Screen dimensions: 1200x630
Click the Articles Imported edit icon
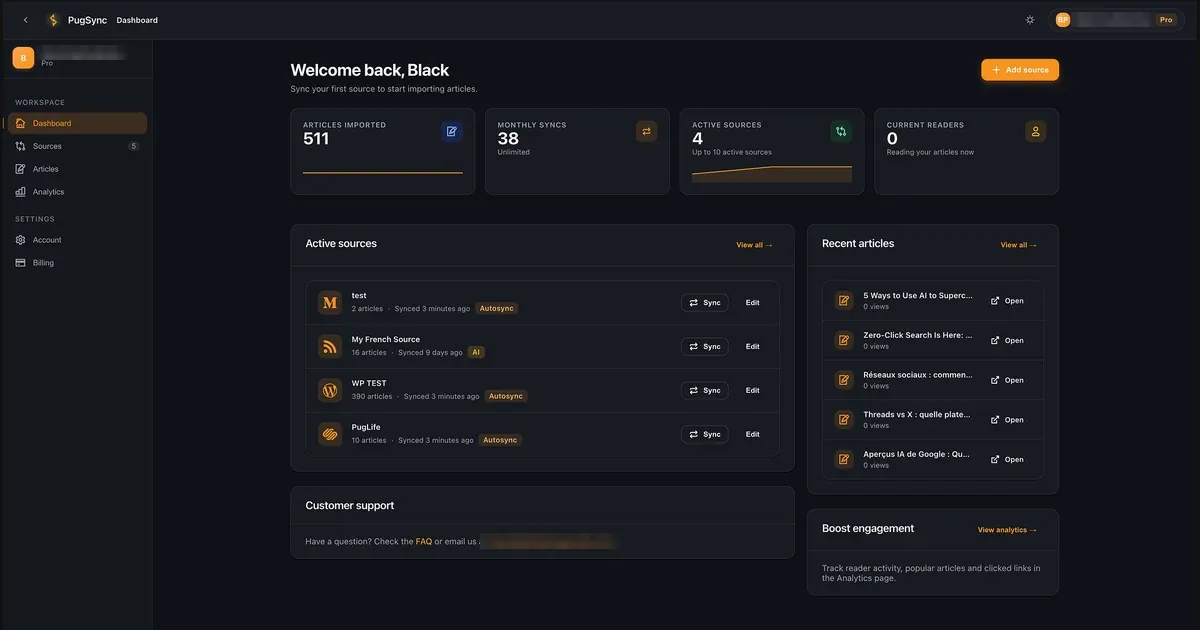(x=452, y=131)
